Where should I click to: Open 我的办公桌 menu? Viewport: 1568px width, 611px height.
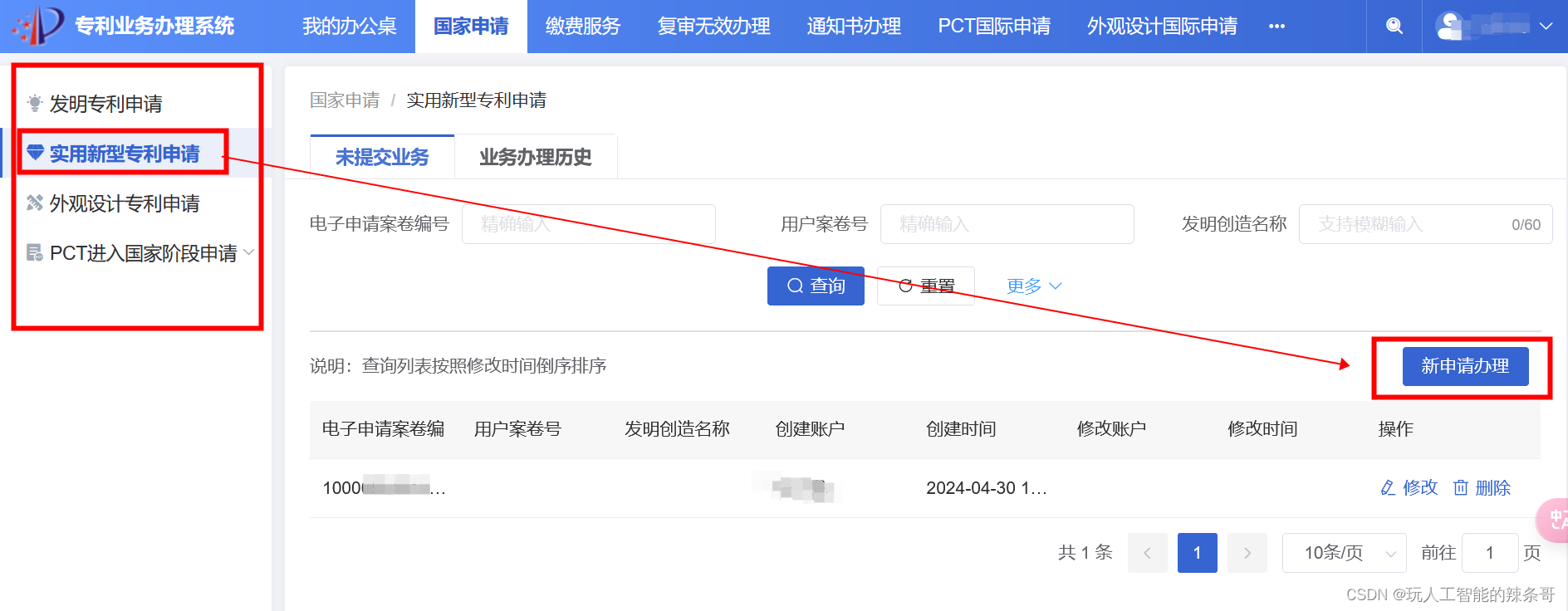pyautogui.click(x=350, y=27)
